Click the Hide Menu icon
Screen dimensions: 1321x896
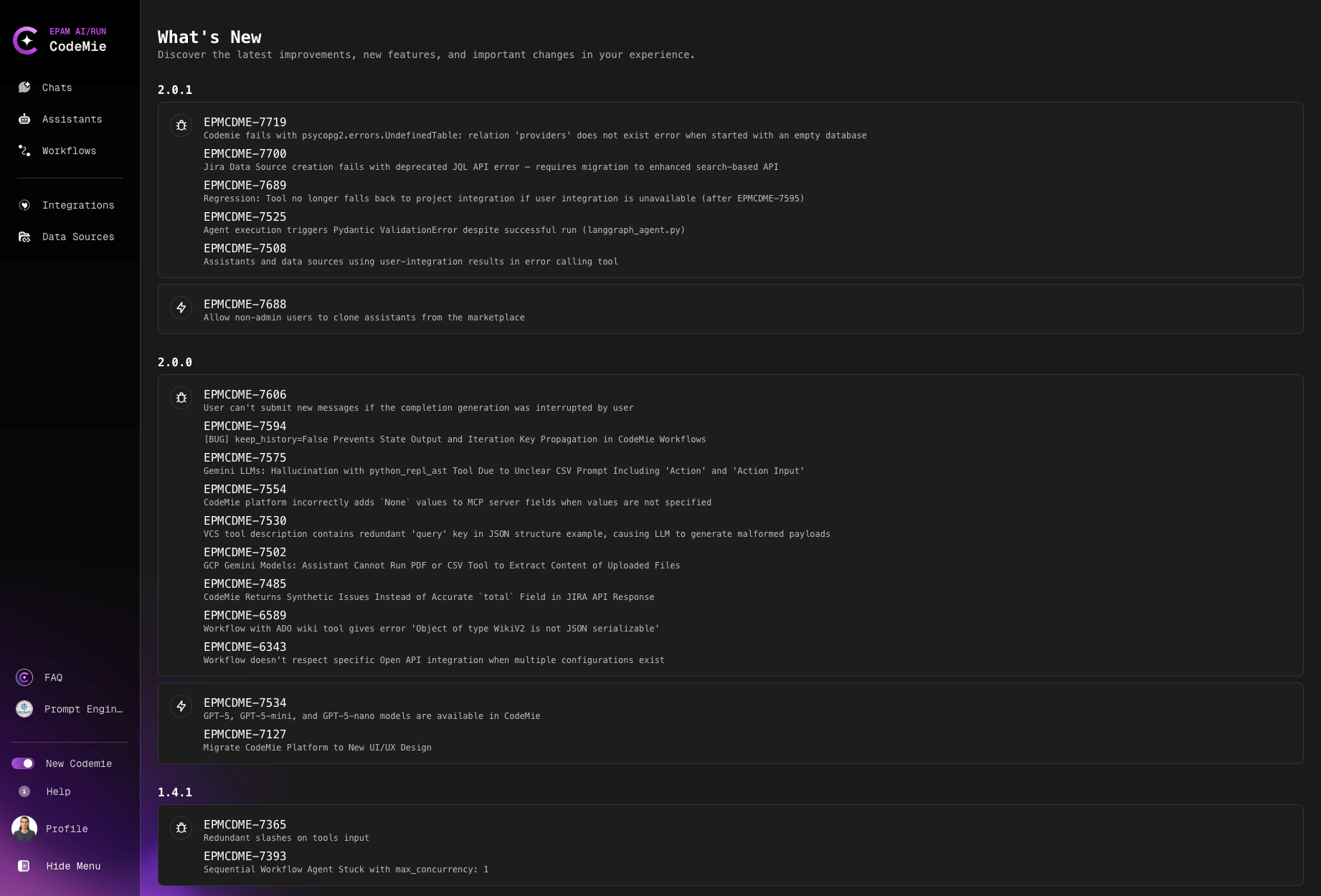[24, 866]
